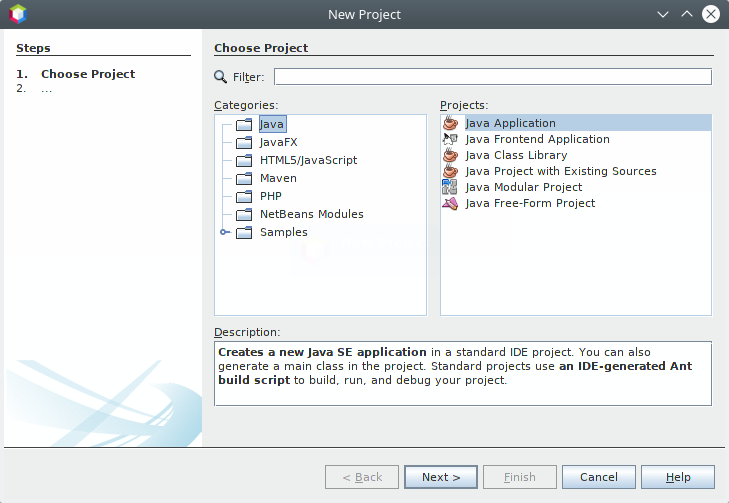
Task: Click the PHP category folder icon
Action: tap(244, 196)
